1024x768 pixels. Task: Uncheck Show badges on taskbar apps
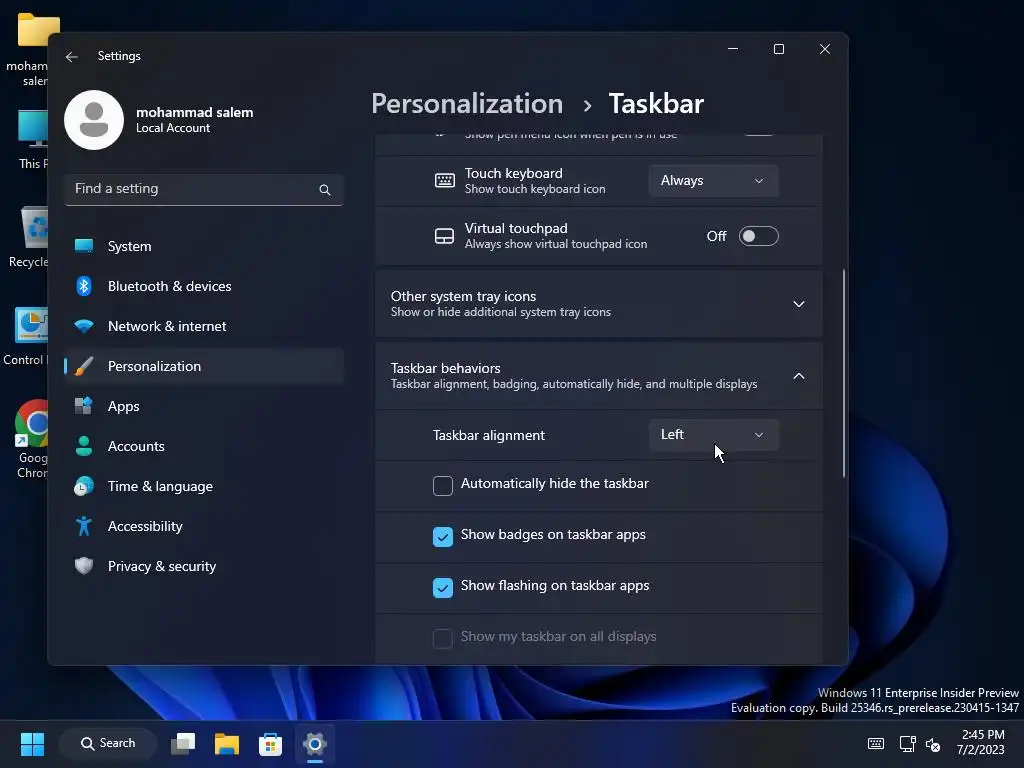[443, 536]
